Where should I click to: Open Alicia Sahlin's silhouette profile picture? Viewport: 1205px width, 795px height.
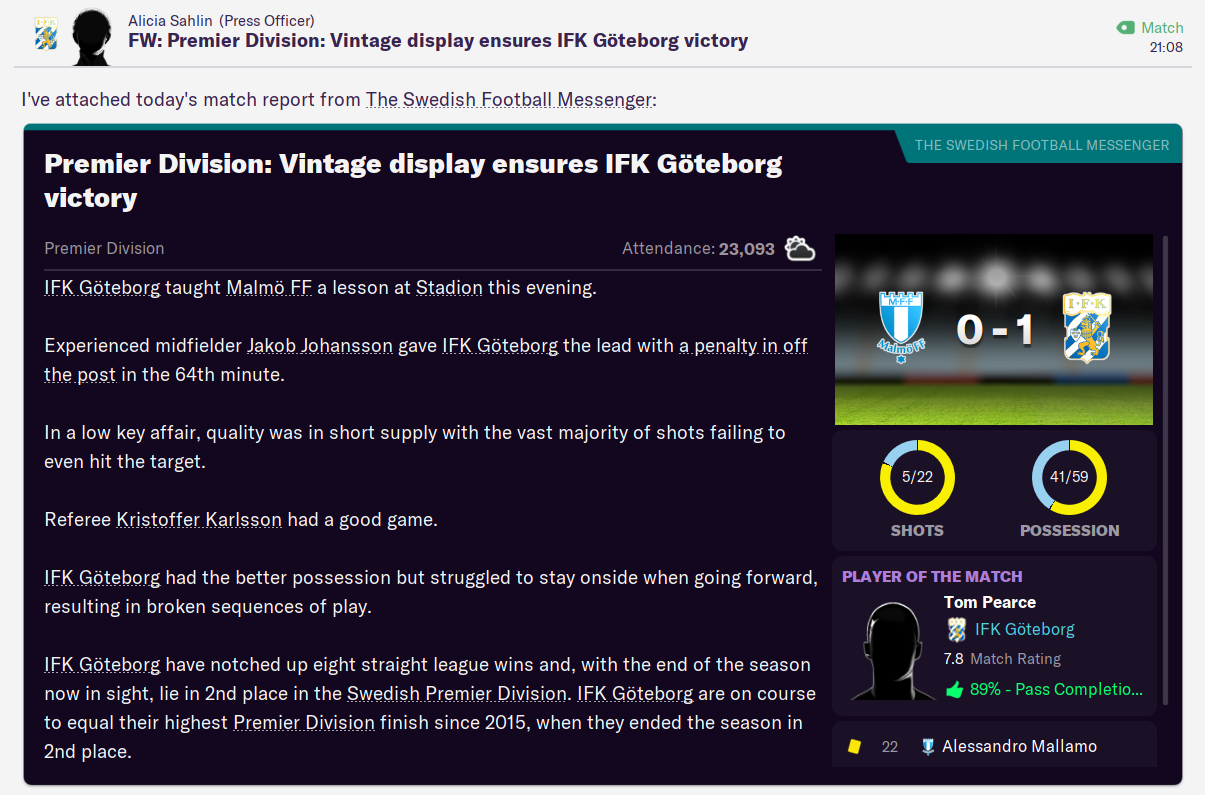click(92, 36)
